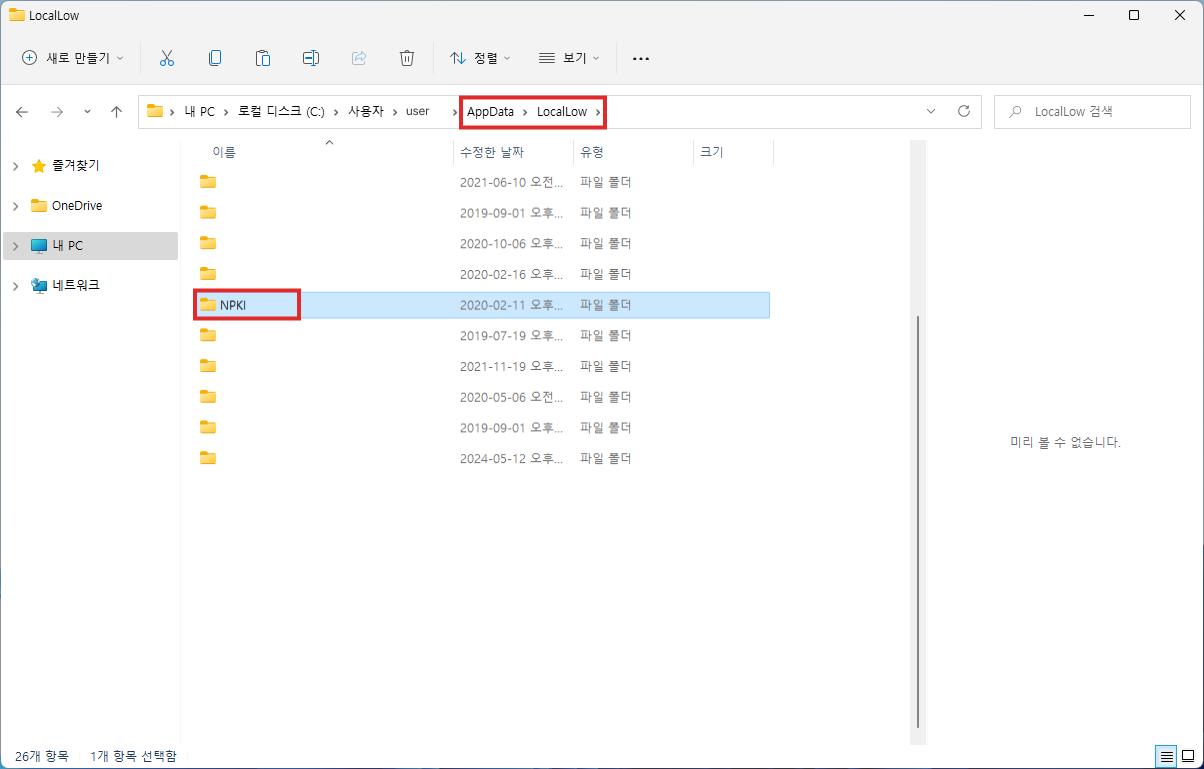Select the folder dated 2019-07-19
This screenshot has width=1204, height=769.
[484, 335]
